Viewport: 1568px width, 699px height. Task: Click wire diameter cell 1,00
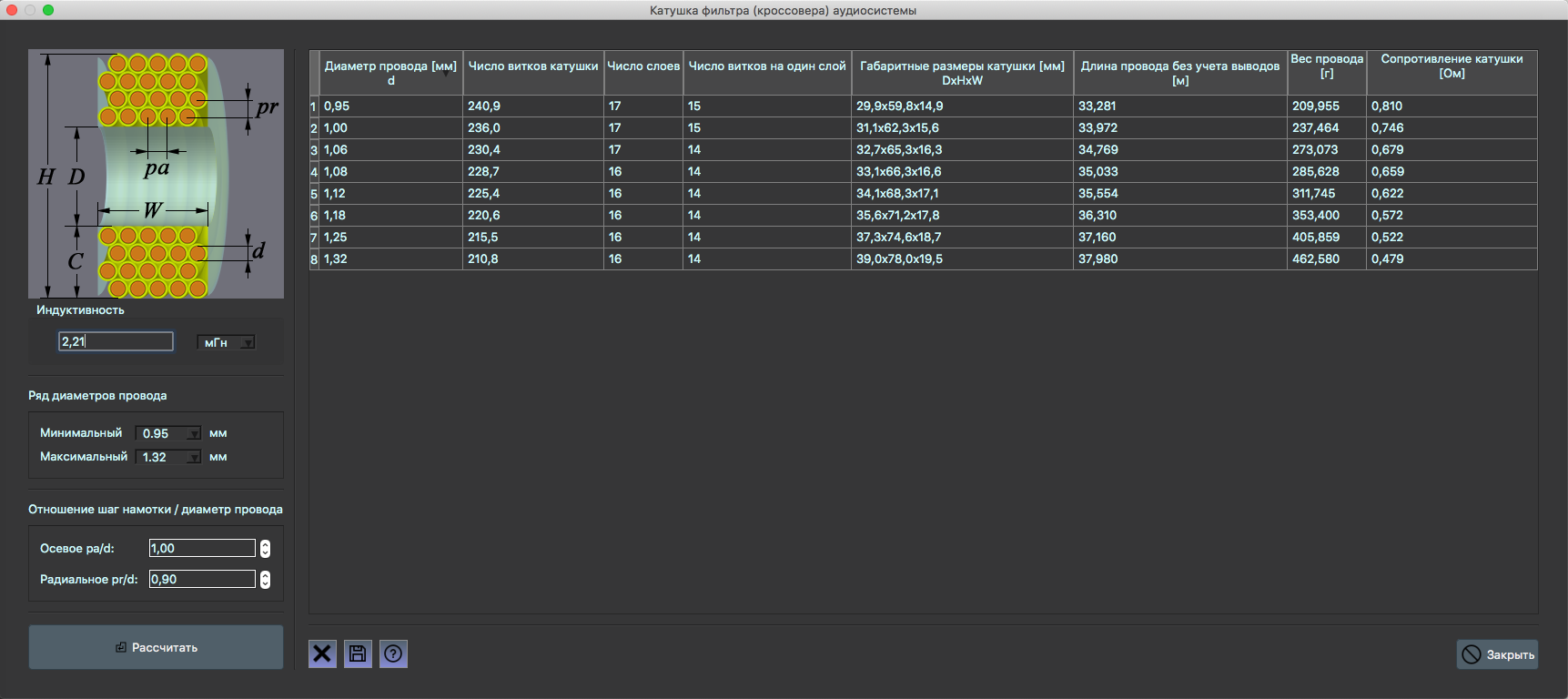pyautogui.click(x=391, y=128)
